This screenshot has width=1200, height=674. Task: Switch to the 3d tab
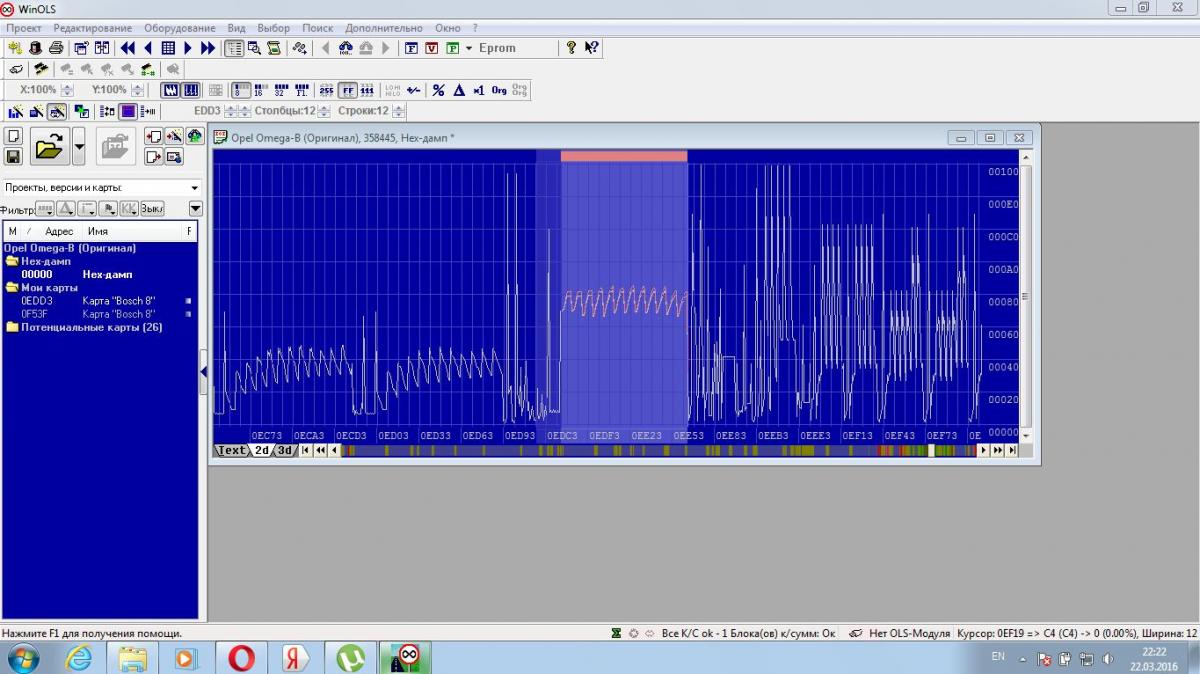285,450
